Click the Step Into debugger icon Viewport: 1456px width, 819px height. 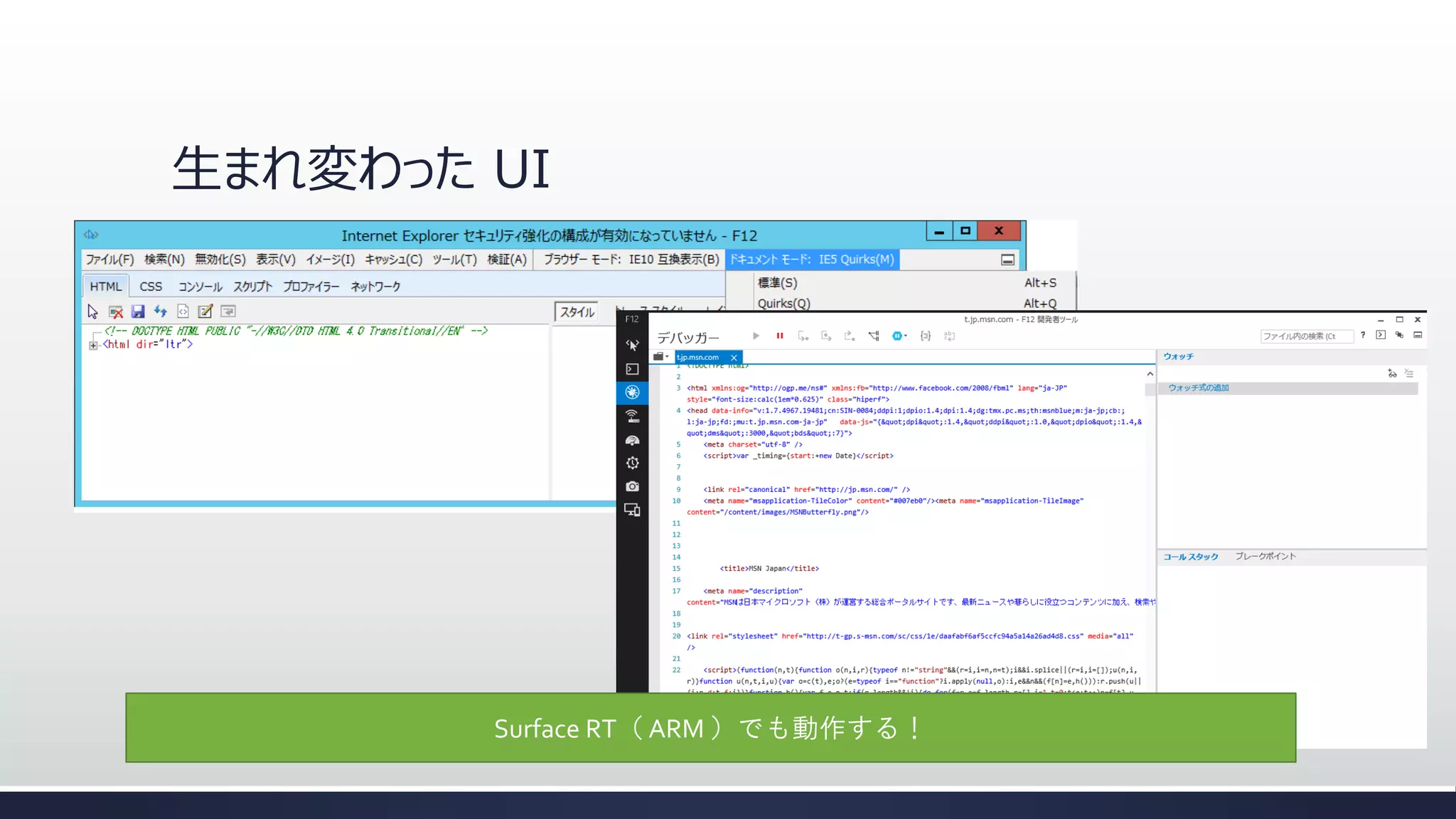coord(803,336)
